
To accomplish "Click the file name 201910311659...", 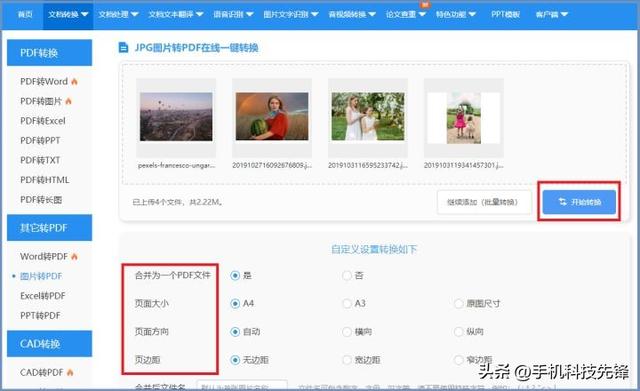I will pyautogui.click(x=368, y=165).
